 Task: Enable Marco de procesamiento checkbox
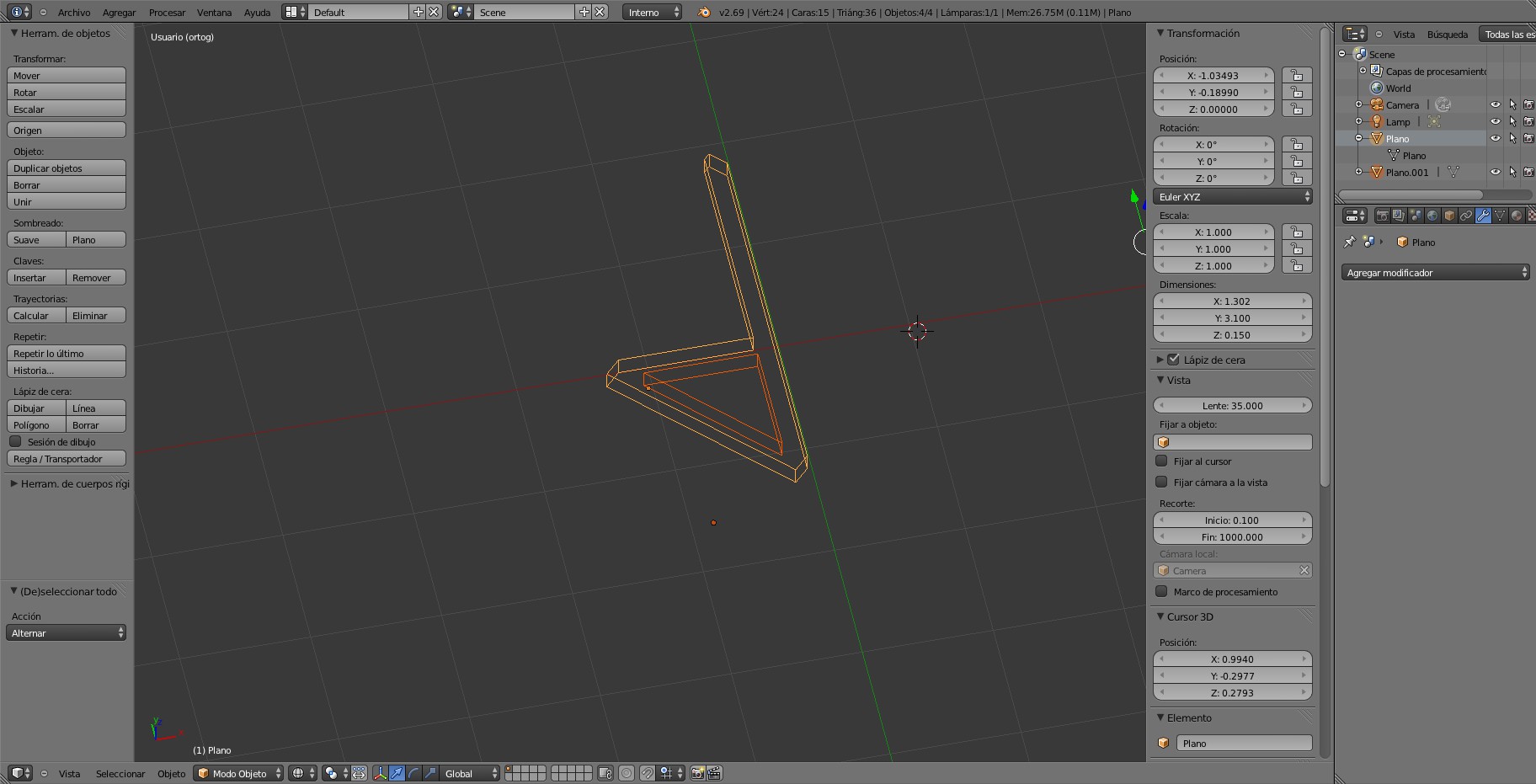click(1161, 591)
